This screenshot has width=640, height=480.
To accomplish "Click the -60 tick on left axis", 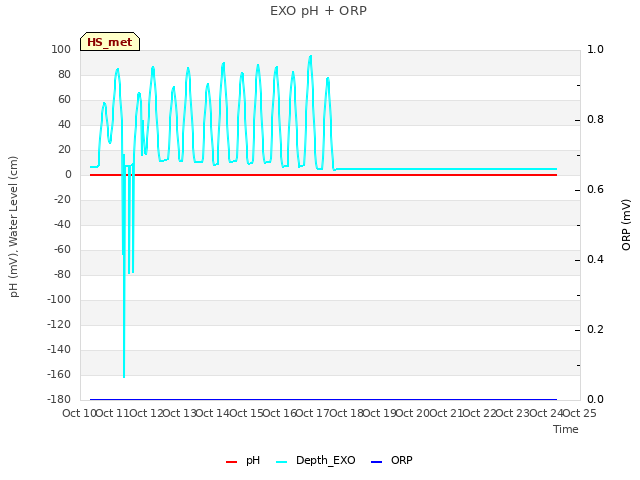I will coord(62,249).
